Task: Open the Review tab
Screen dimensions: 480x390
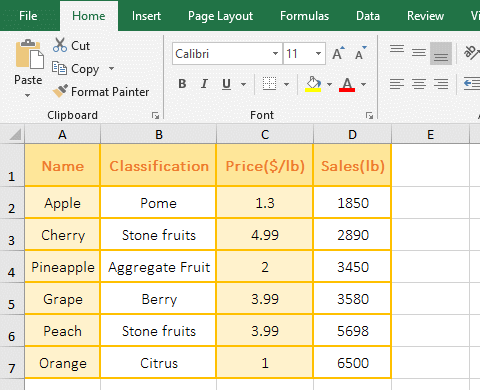Action: tap(425, 16)
